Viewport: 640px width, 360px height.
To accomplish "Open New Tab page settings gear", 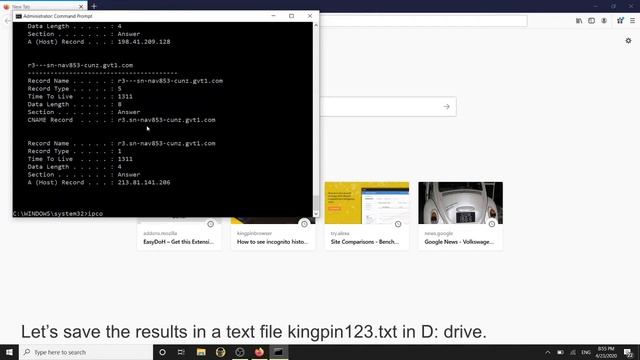I will coord(628,41).
